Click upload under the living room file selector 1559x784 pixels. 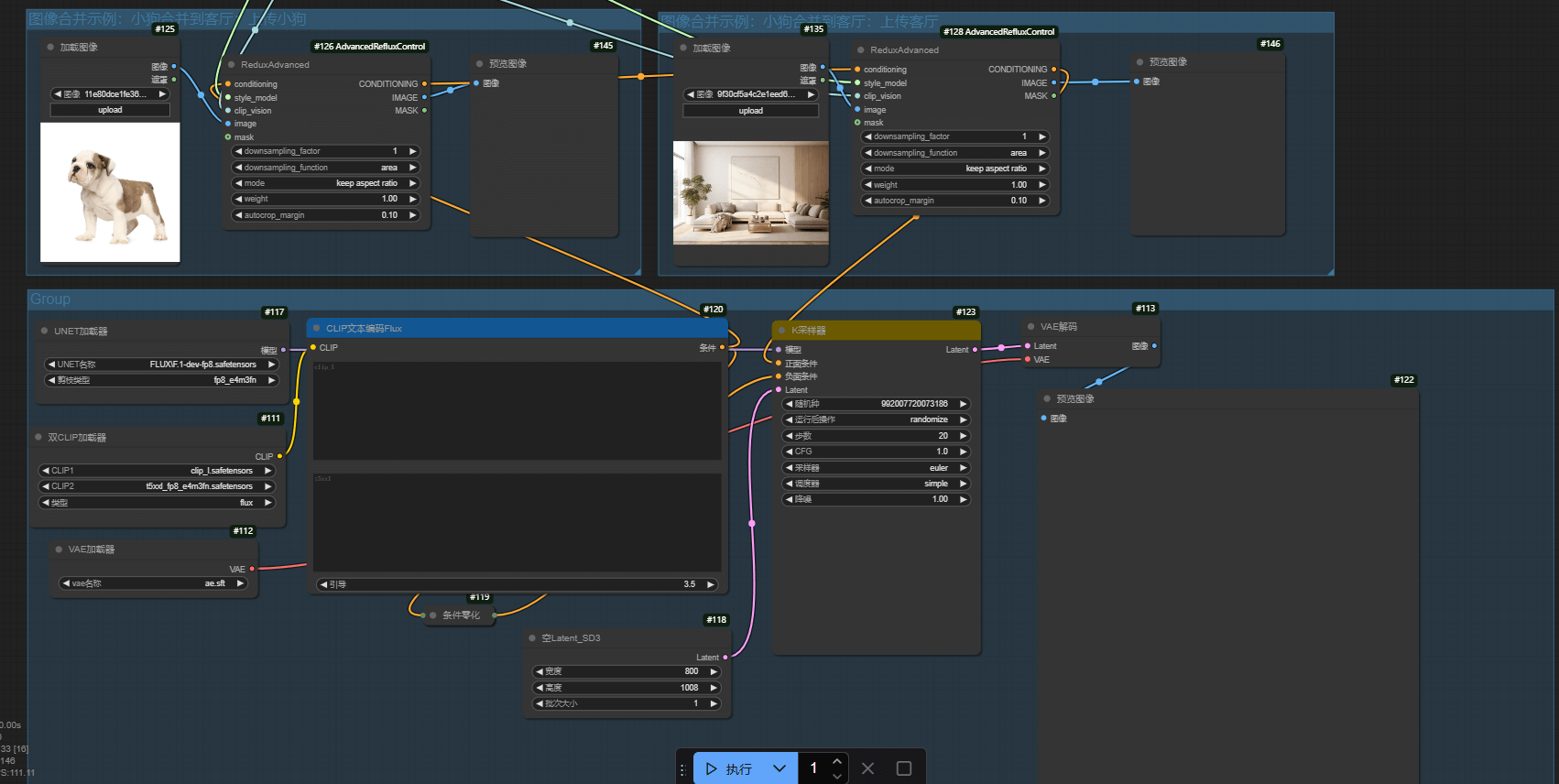(x=750, y=111)
